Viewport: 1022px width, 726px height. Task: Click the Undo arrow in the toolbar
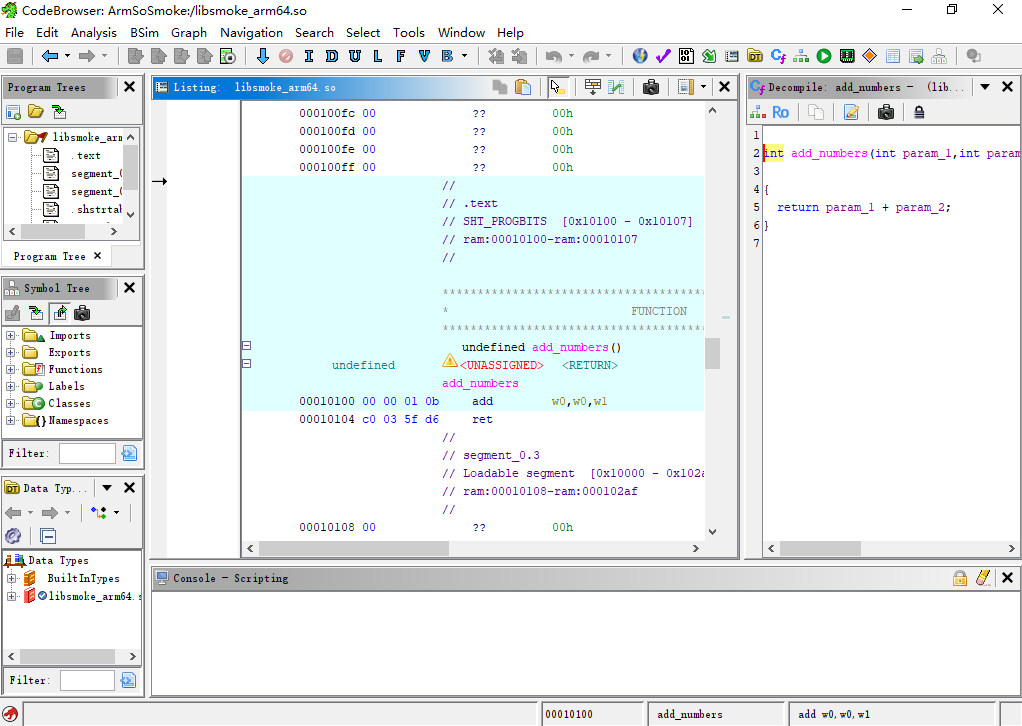click(553, 56)
